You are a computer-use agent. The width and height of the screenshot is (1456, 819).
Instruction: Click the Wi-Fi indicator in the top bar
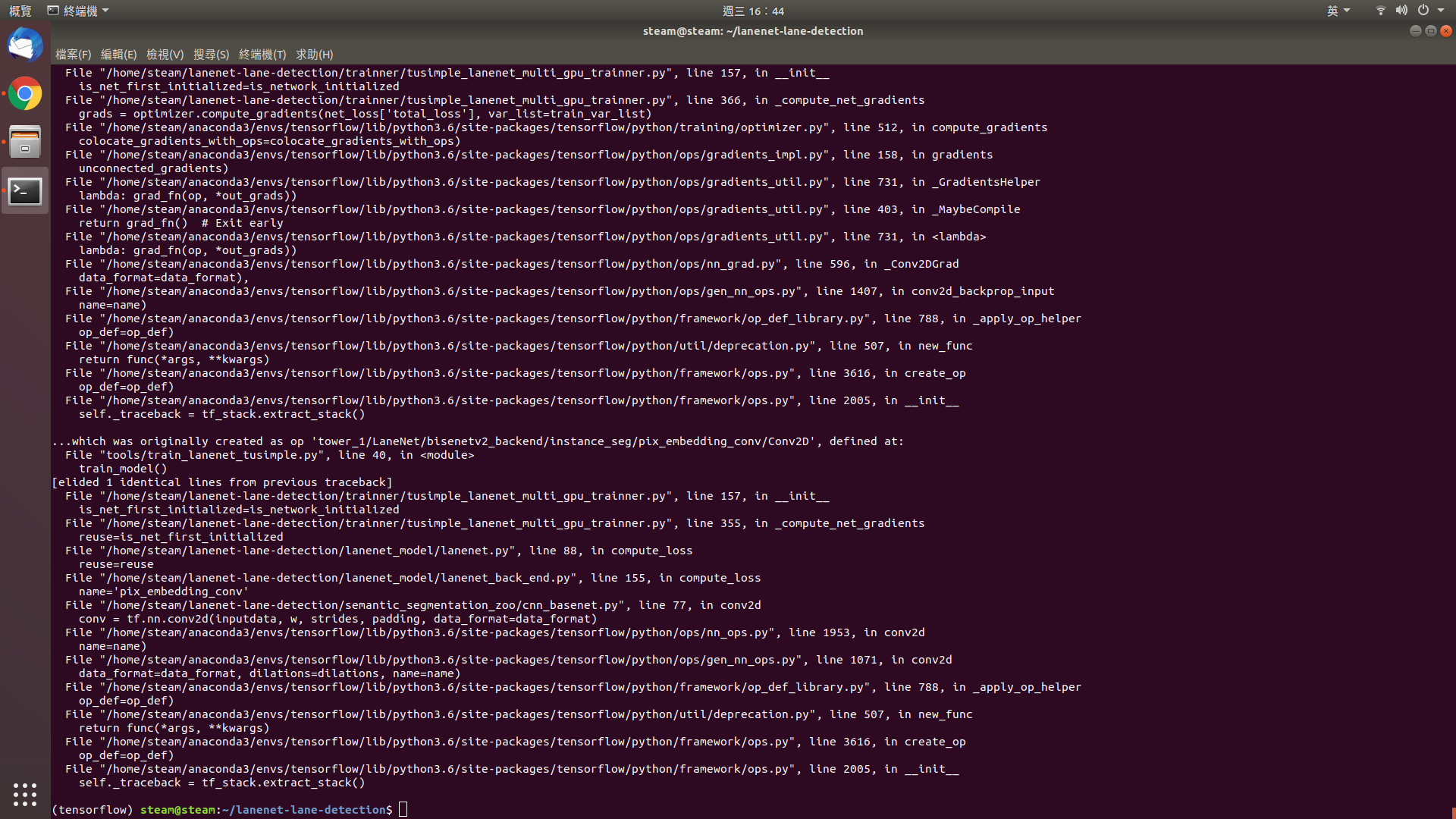[x=1379, y=10]
